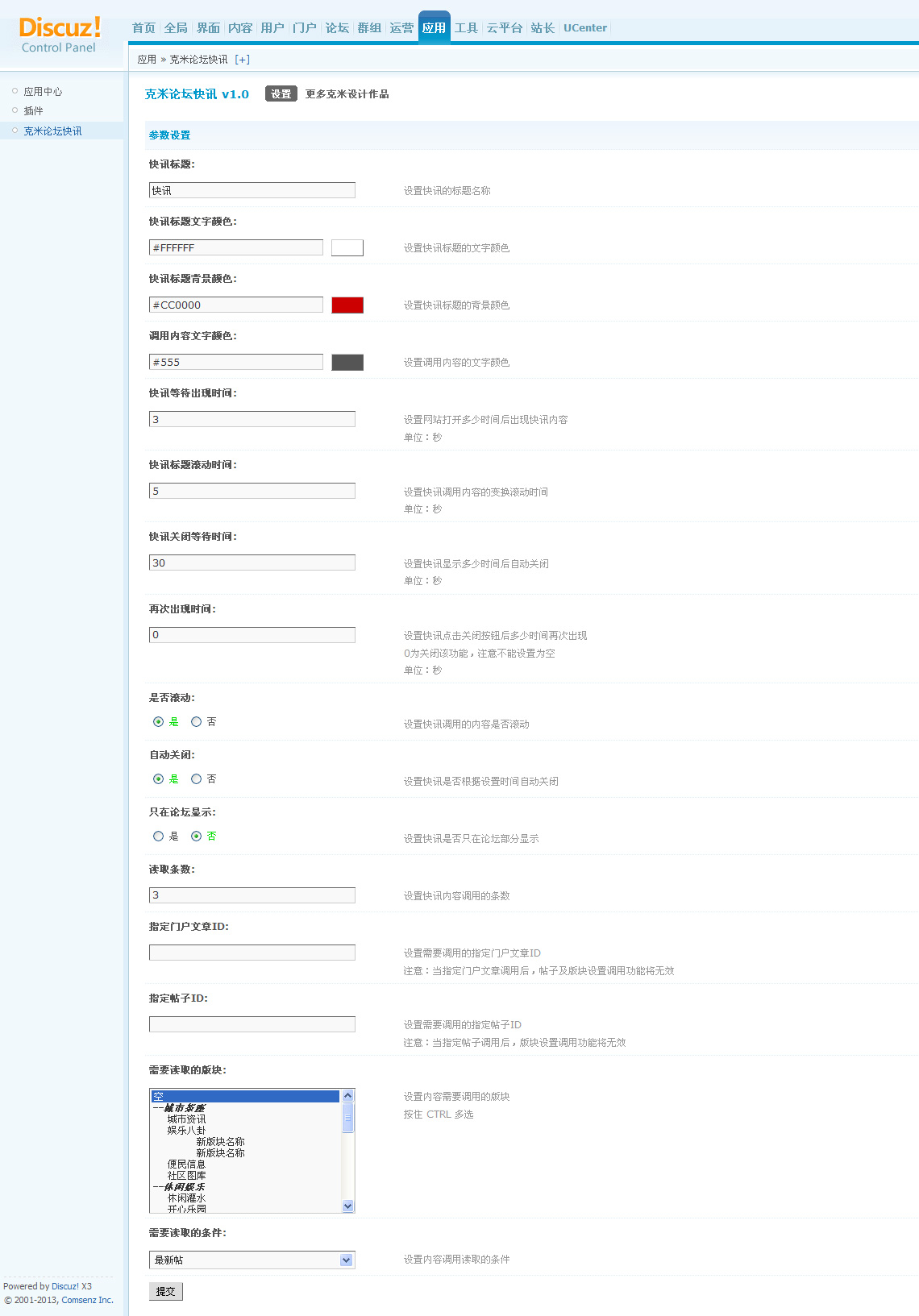The width and height of the screenshot is (919, 1316).
Task: Click the [+] link in the breadcrumb
Action: [242, 60]
